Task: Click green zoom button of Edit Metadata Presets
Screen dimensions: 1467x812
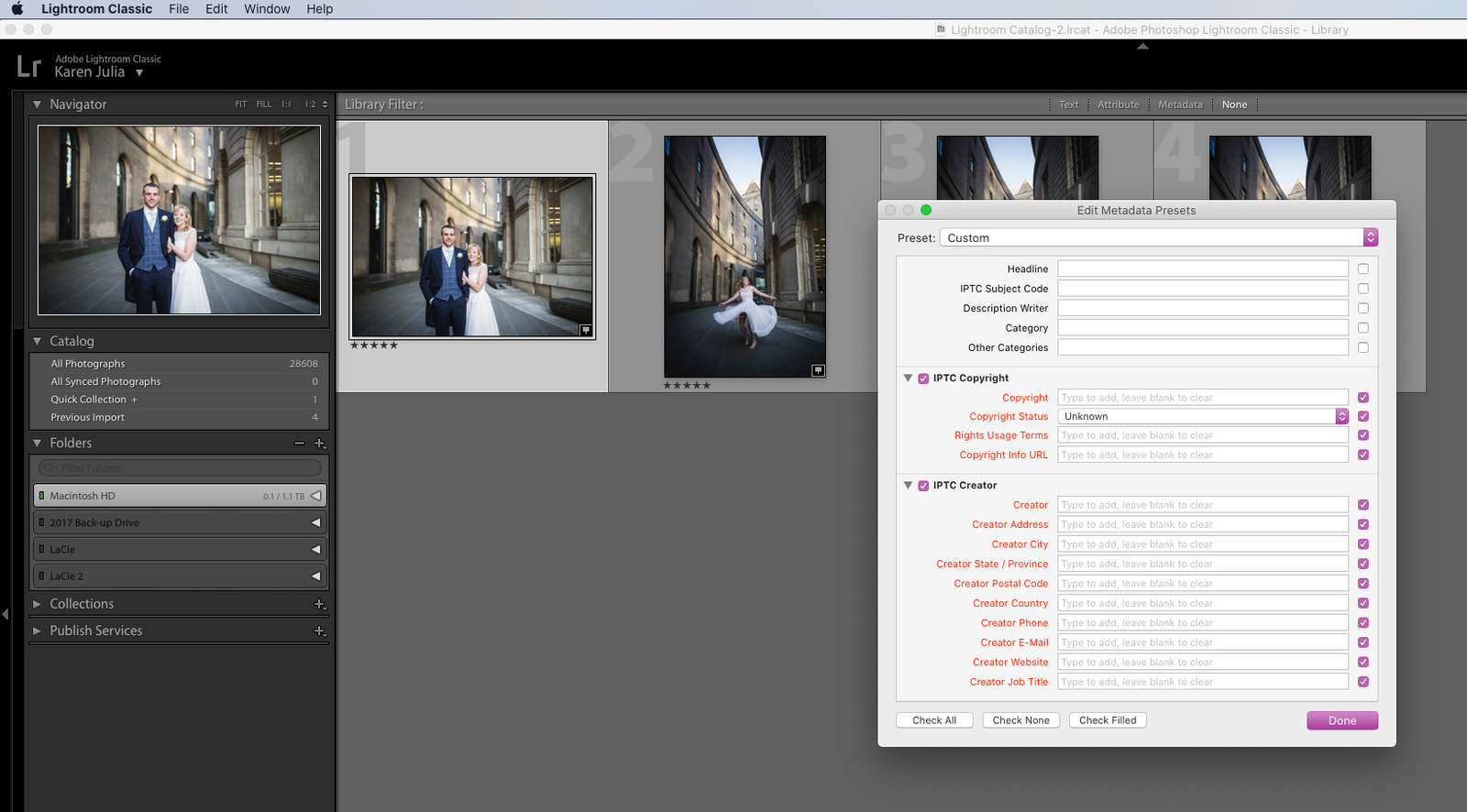Action: click(926, 210)
